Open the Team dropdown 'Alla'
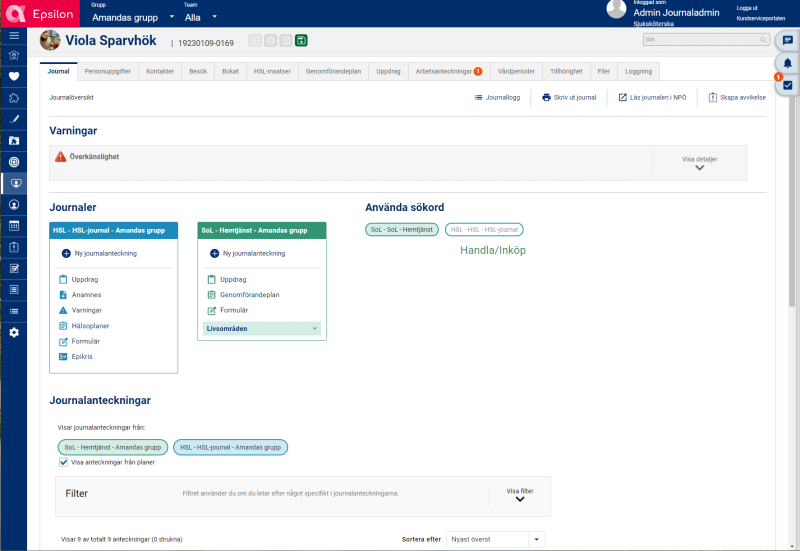Viewport: 800px width, 551px height. (x=201, y=17)
